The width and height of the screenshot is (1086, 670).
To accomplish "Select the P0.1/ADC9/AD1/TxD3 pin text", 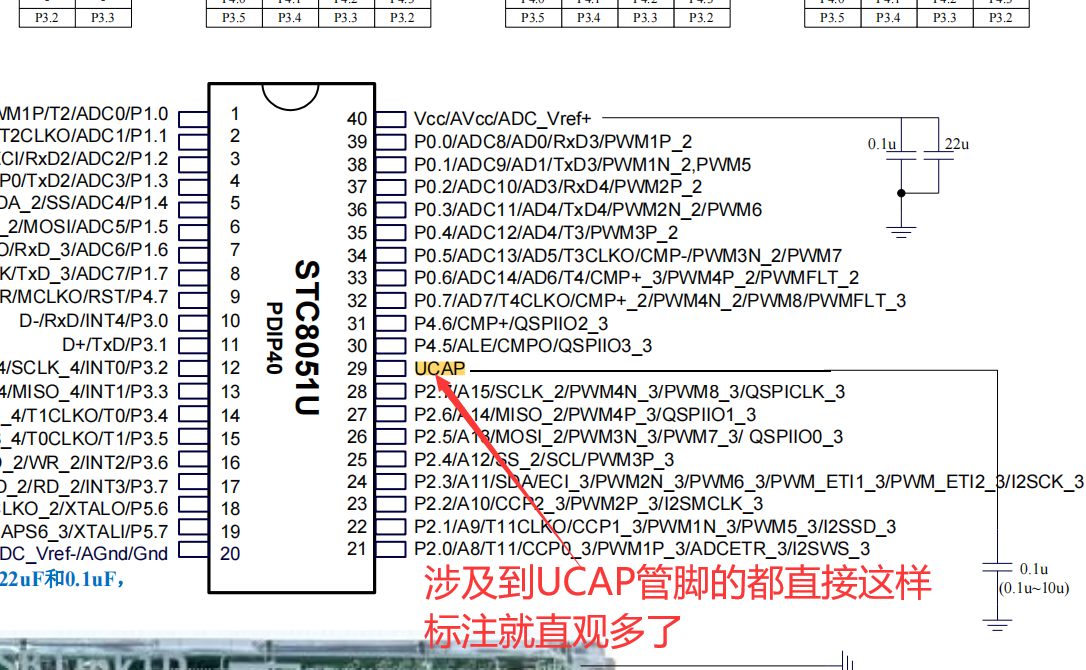I will click(x=582, y=165).
